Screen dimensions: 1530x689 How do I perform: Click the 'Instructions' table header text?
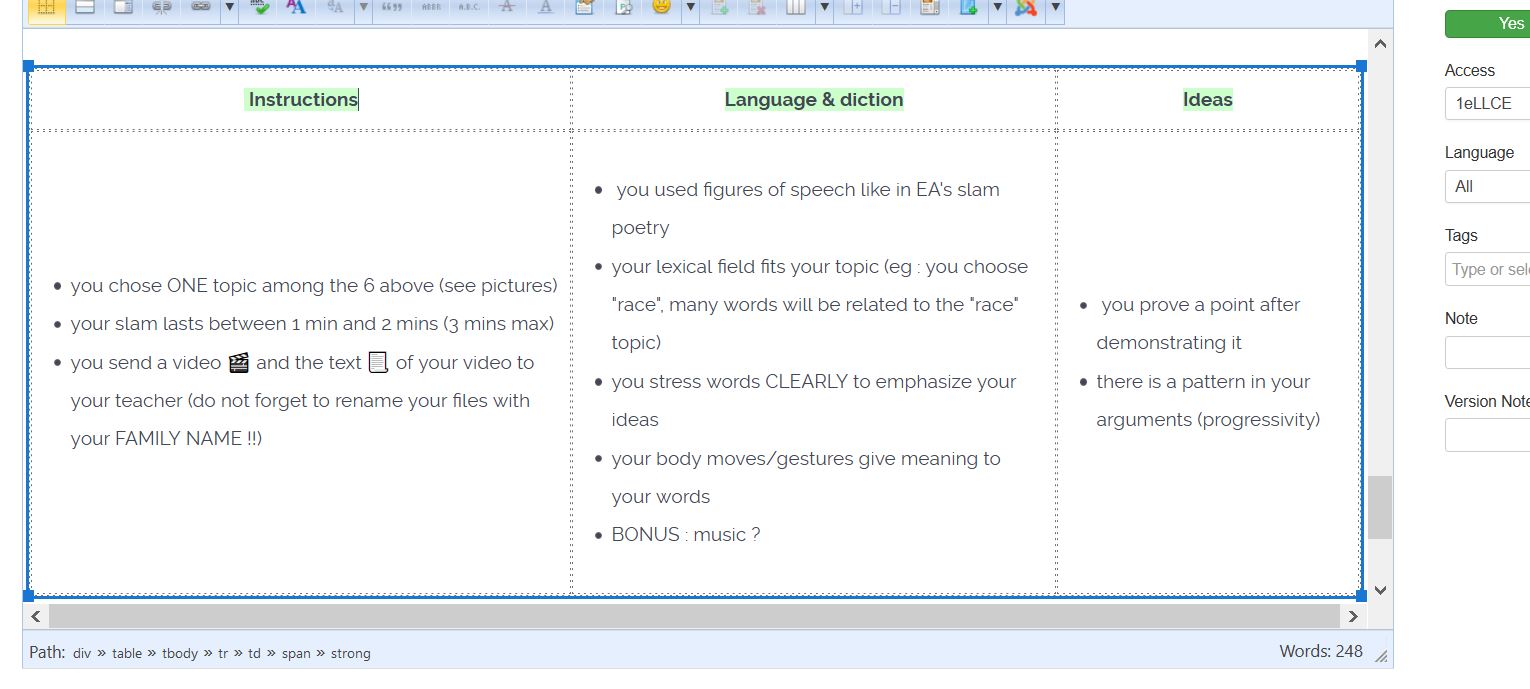coord(302,99)
